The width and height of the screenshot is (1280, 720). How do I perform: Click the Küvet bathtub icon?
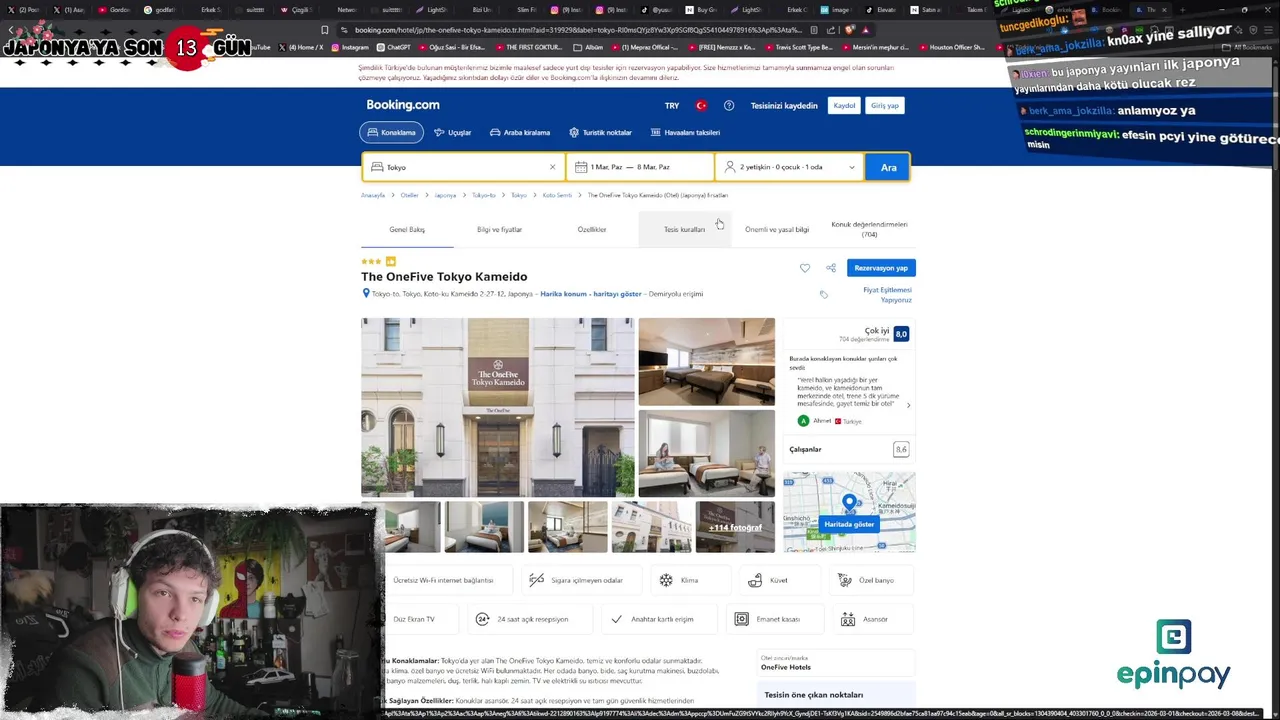point(755,580)
